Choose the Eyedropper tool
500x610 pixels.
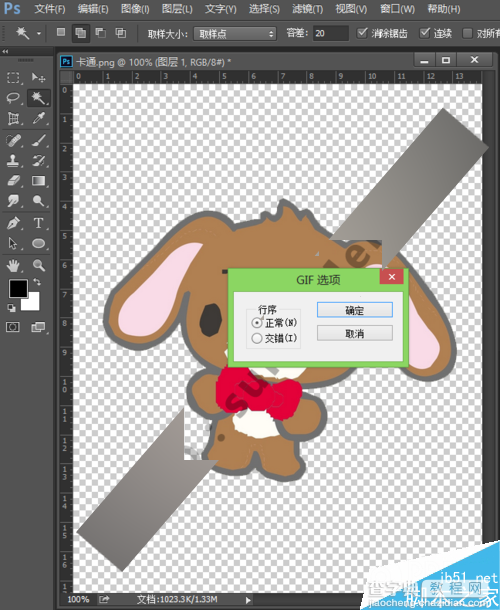tap(38, 117)
